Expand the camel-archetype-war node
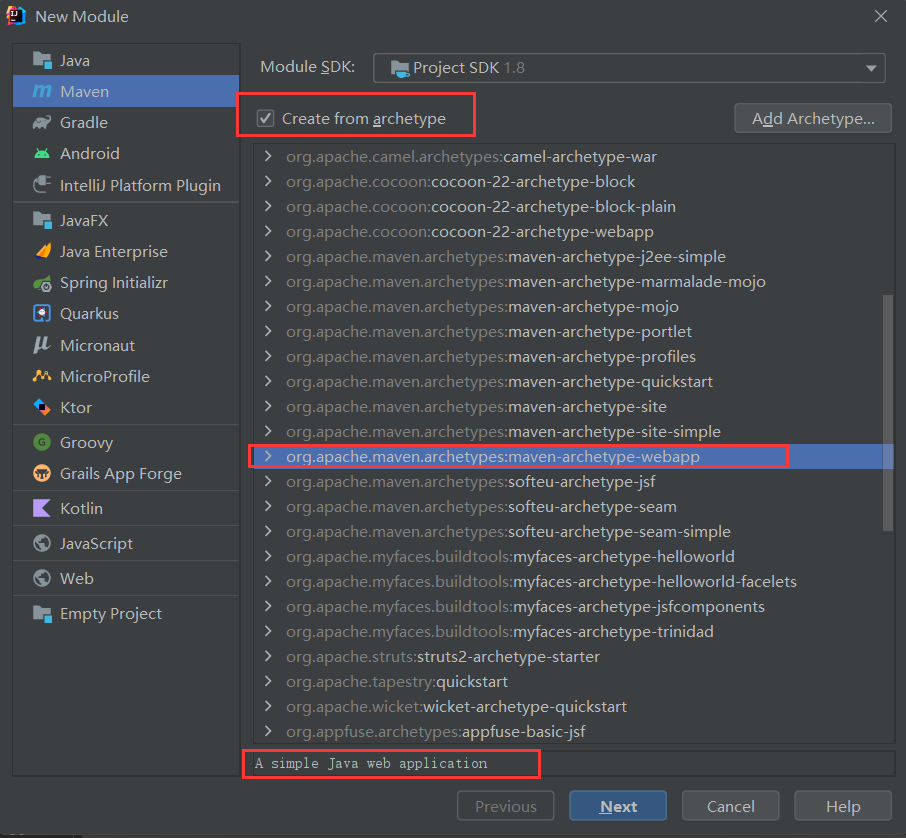 [x=268, y=156]
